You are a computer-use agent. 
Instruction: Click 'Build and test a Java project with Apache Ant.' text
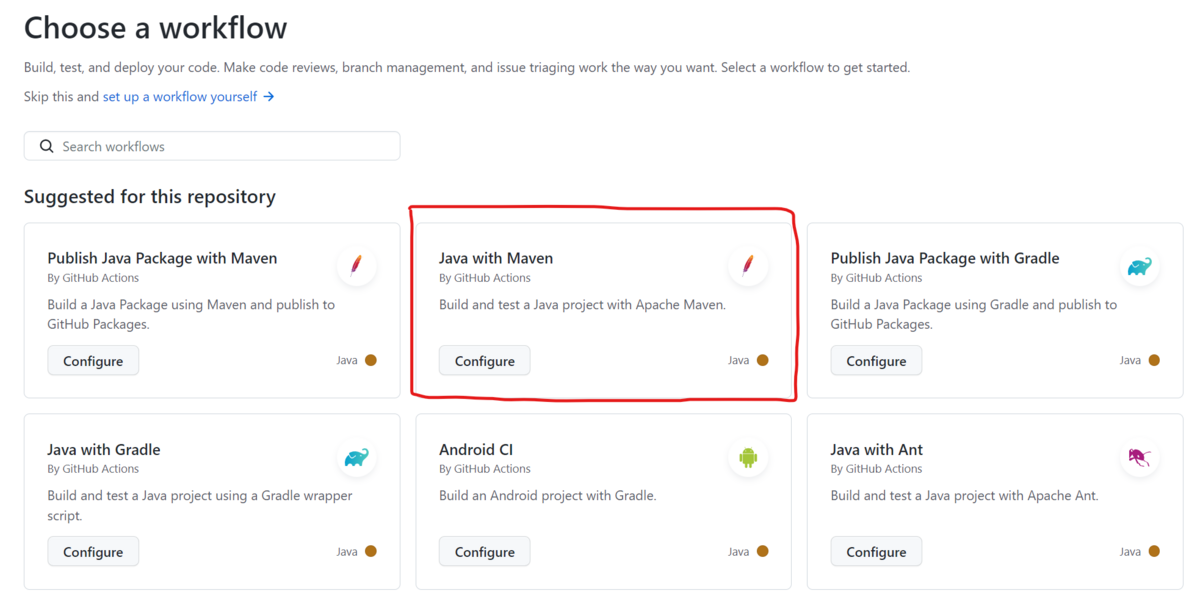click(x=965, y=496)
